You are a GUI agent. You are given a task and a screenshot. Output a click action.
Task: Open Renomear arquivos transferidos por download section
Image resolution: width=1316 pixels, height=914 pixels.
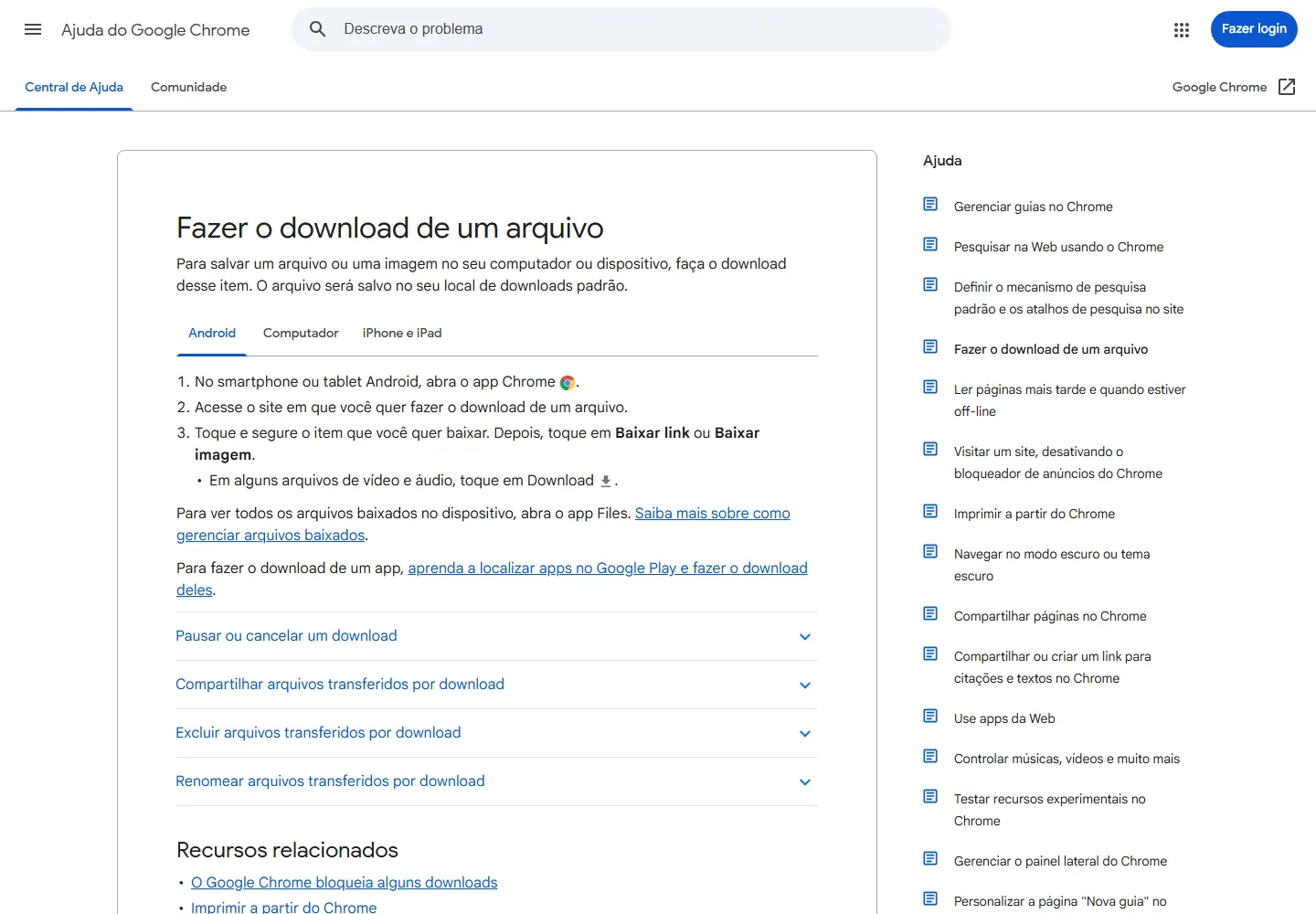pyautogui.click(x=496, y=781)
